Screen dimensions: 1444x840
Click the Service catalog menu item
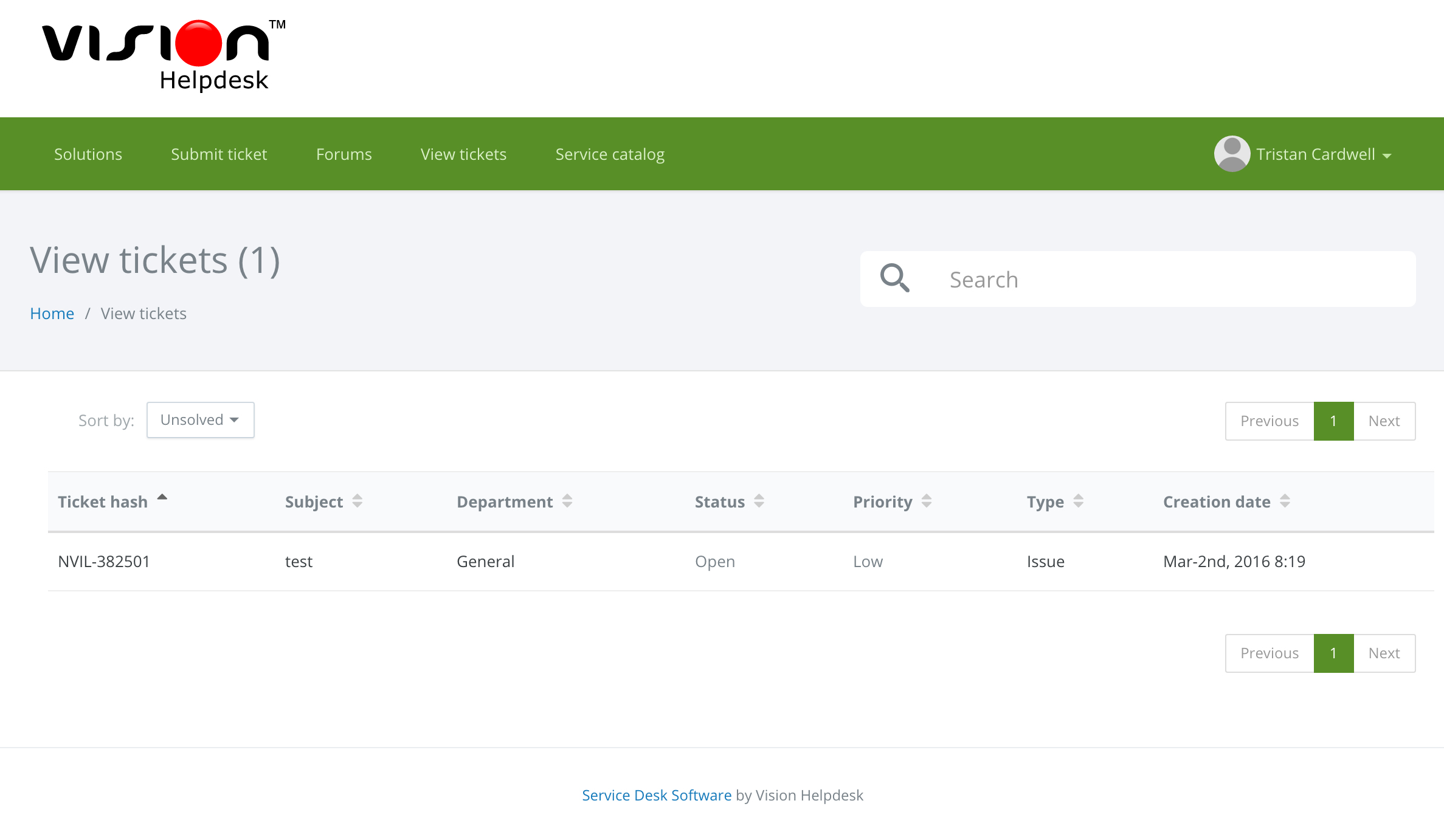pos(610,153)
